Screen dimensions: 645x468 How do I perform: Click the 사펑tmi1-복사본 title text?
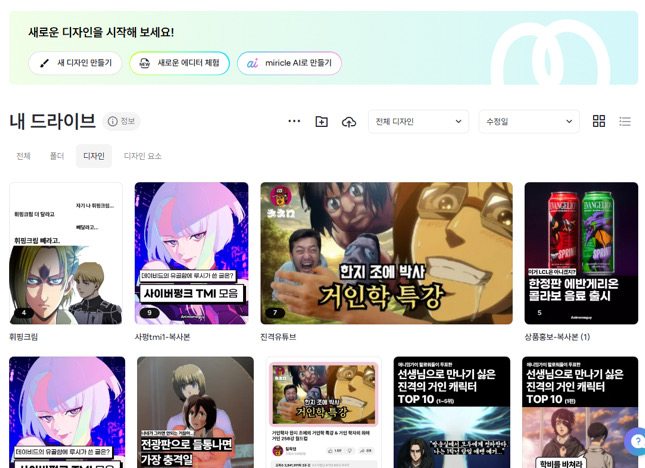point(162,337)
